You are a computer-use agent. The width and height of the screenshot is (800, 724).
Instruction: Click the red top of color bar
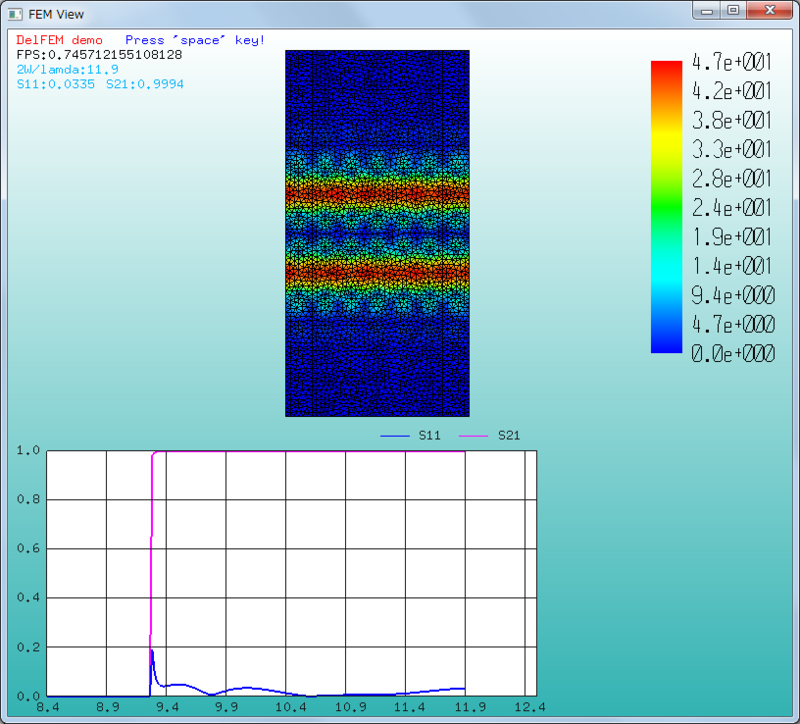pos(666,69)
